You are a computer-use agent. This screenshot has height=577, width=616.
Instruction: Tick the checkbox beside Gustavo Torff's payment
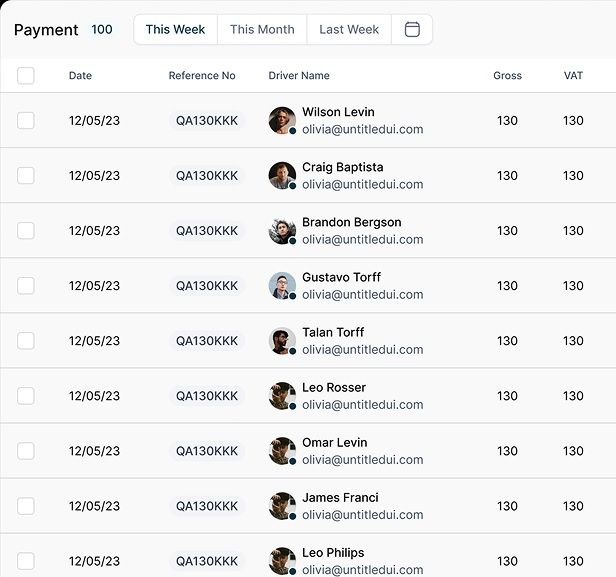coord(26,286)
